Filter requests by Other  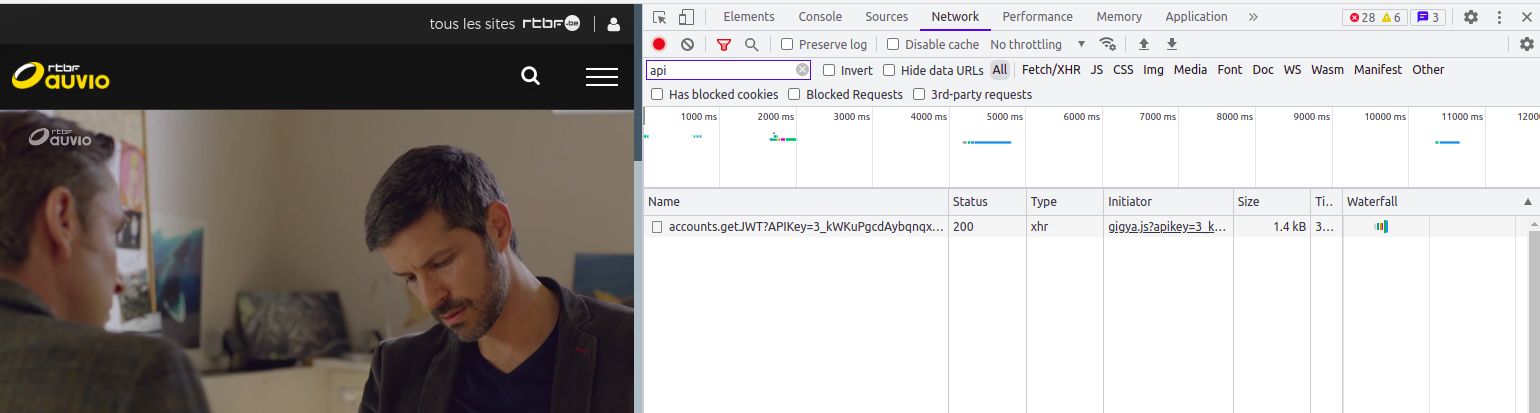(x=1428, y=70)
